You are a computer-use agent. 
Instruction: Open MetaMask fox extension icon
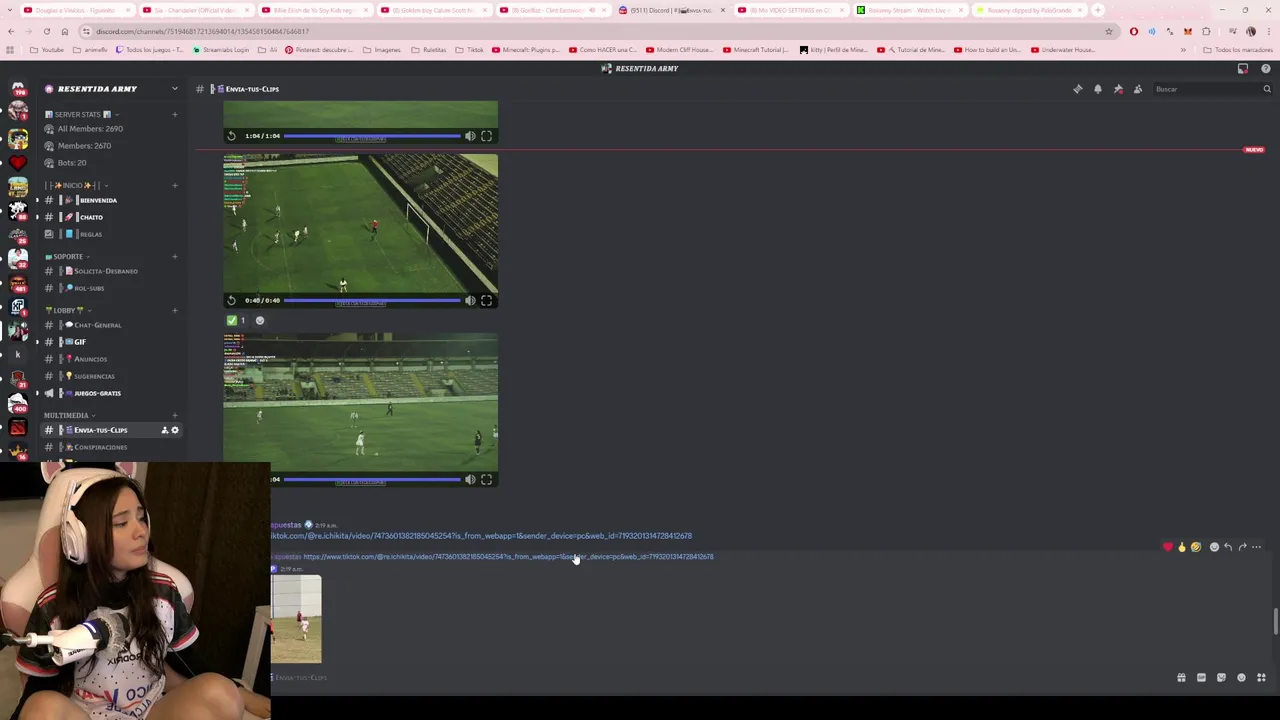tap(1187, 31)
